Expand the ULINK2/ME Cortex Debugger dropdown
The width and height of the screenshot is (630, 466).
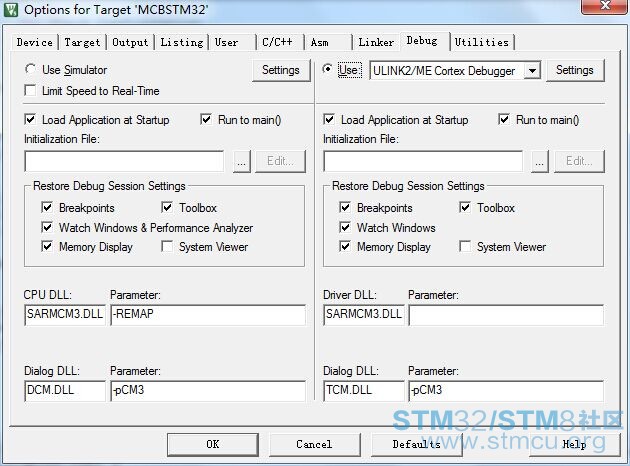532,71
